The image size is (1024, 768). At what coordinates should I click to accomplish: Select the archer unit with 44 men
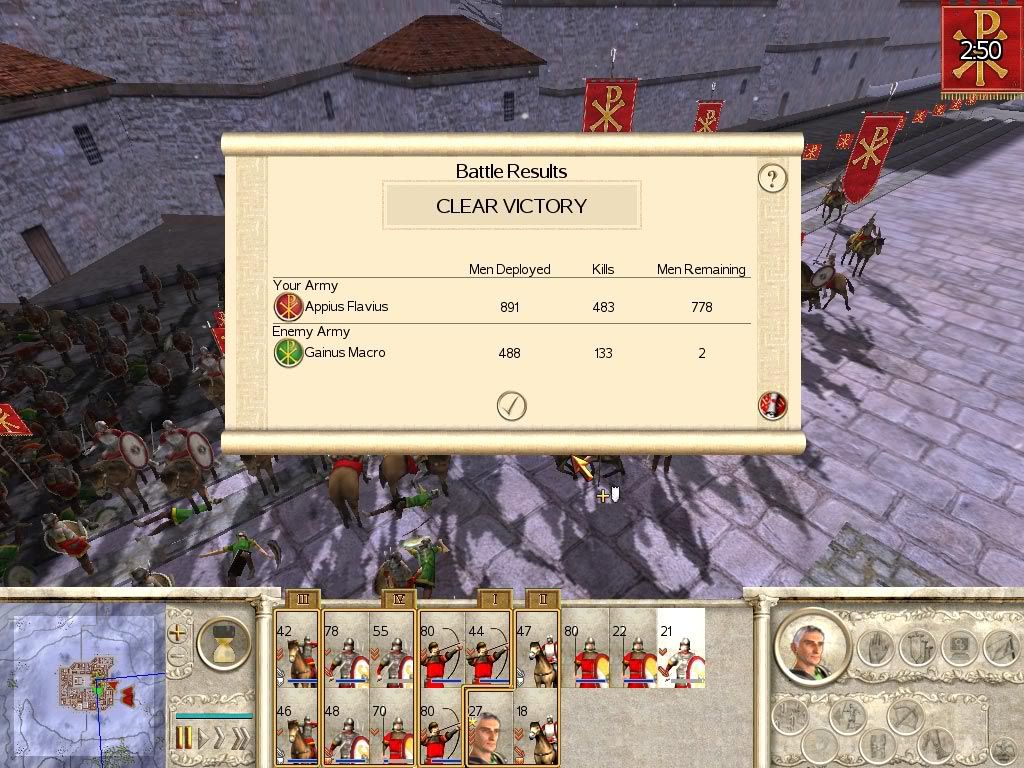coord(488,648)
